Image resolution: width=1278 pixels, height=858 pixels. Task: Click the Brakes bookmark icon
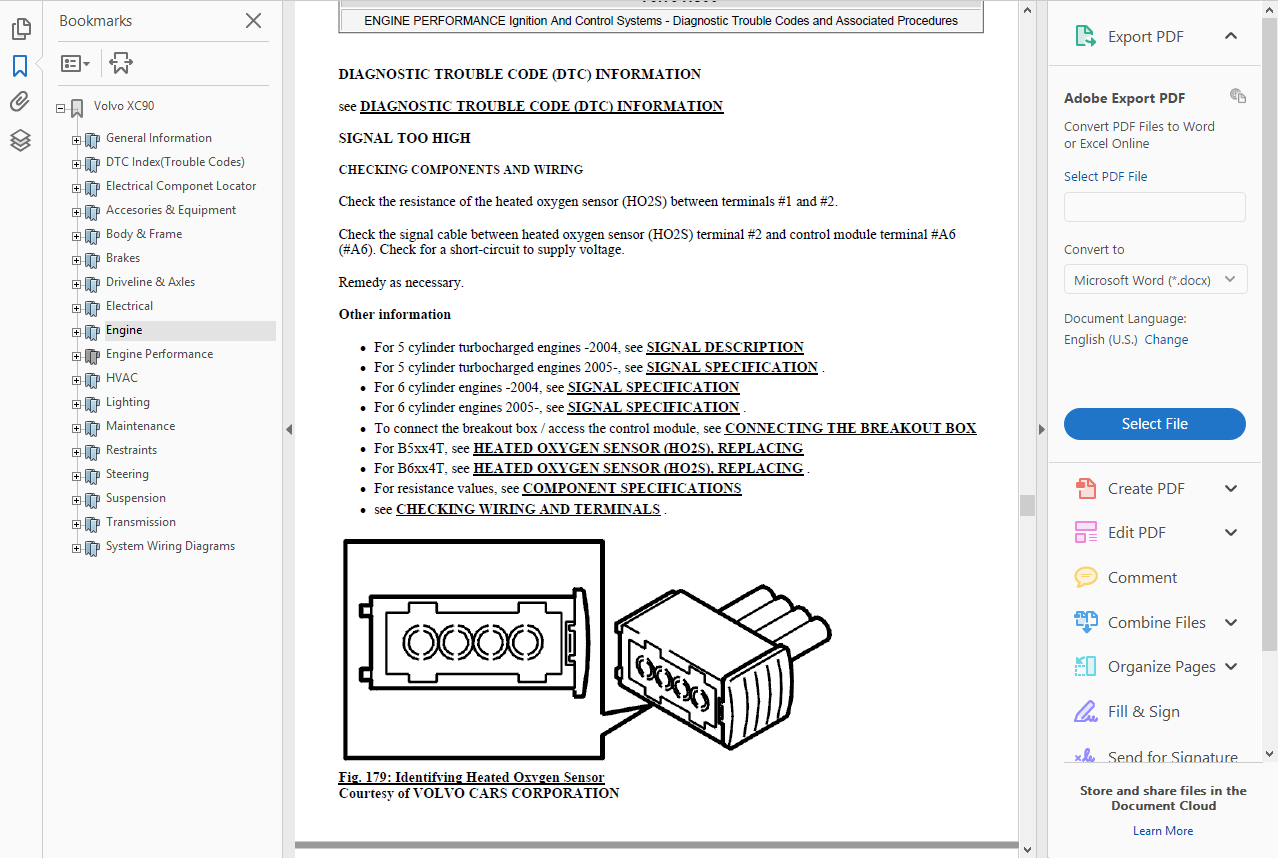[x=92, y=260]
